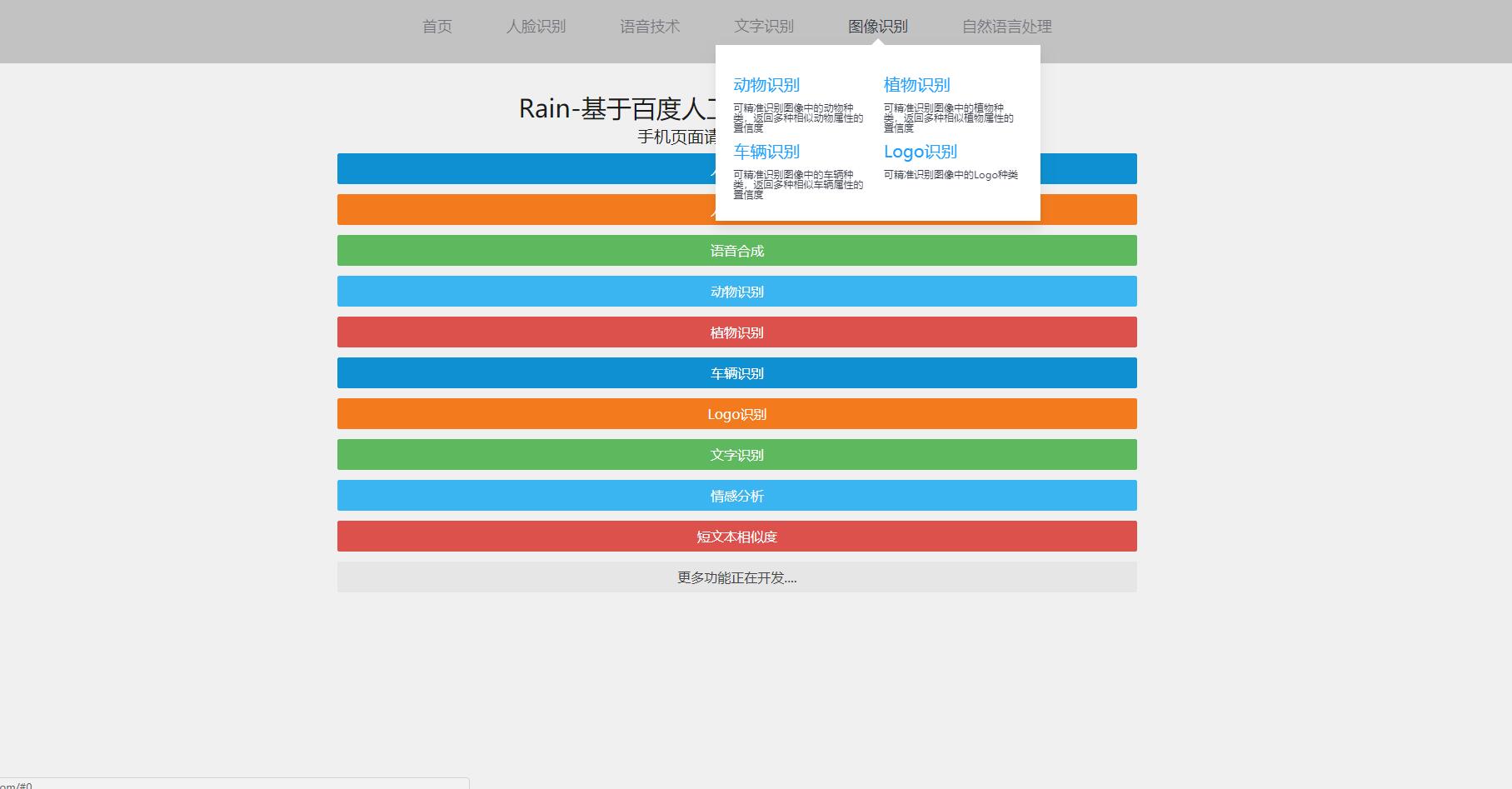This screenshot has width=1512, height=789.
Task: Open the 首页 menu item
Action: (x=437, y=26)
